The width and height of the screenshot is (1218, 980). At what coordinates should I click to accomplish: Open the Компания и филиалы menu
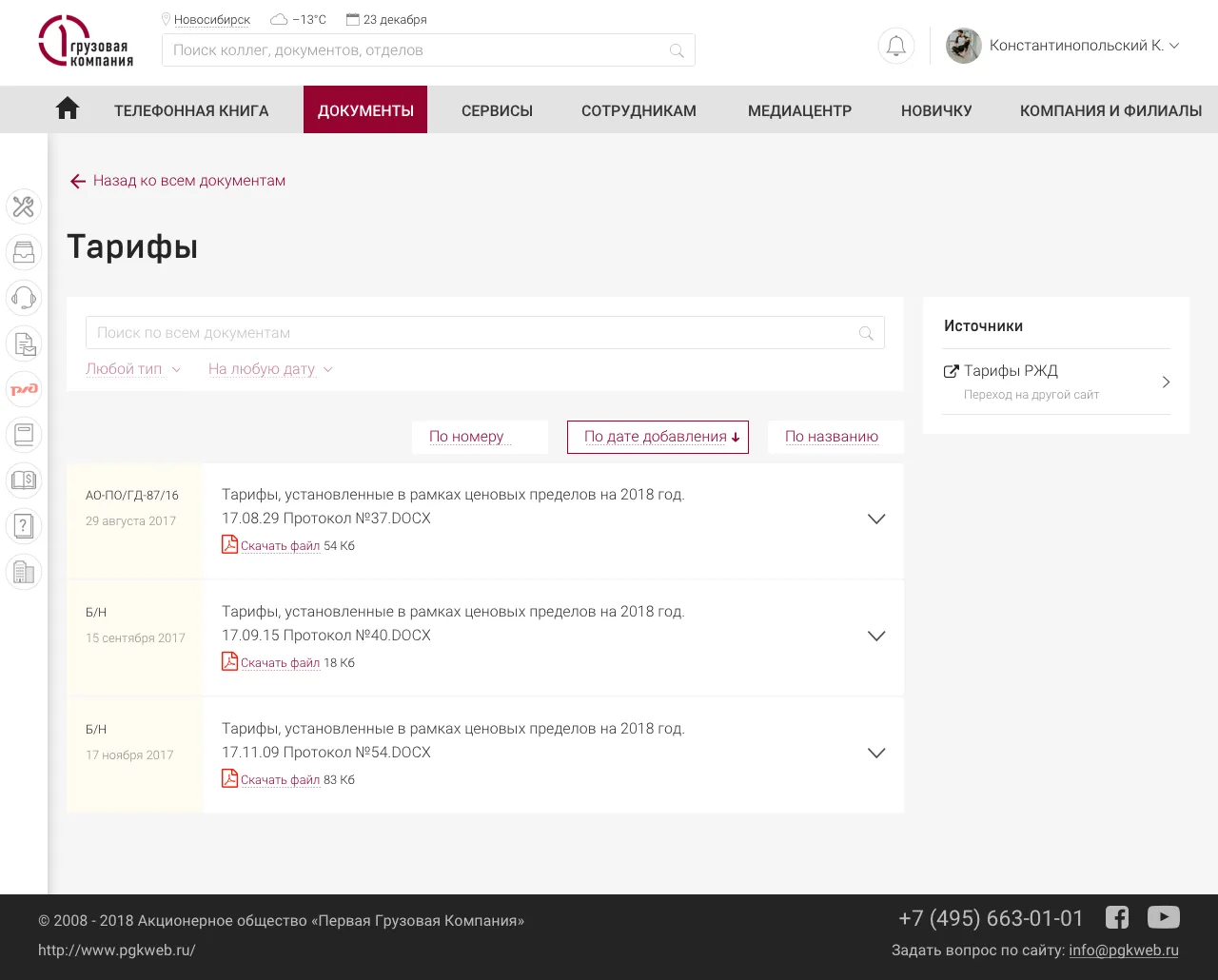[x=1110, y=110]
